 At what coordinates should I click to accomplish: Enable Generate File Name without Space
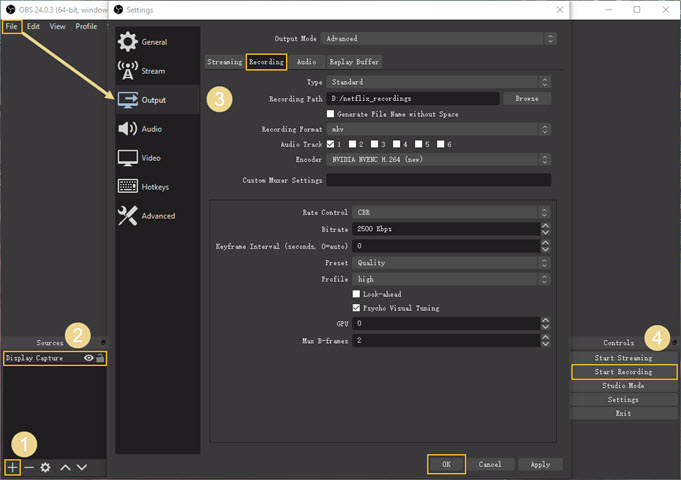point(331,114)
